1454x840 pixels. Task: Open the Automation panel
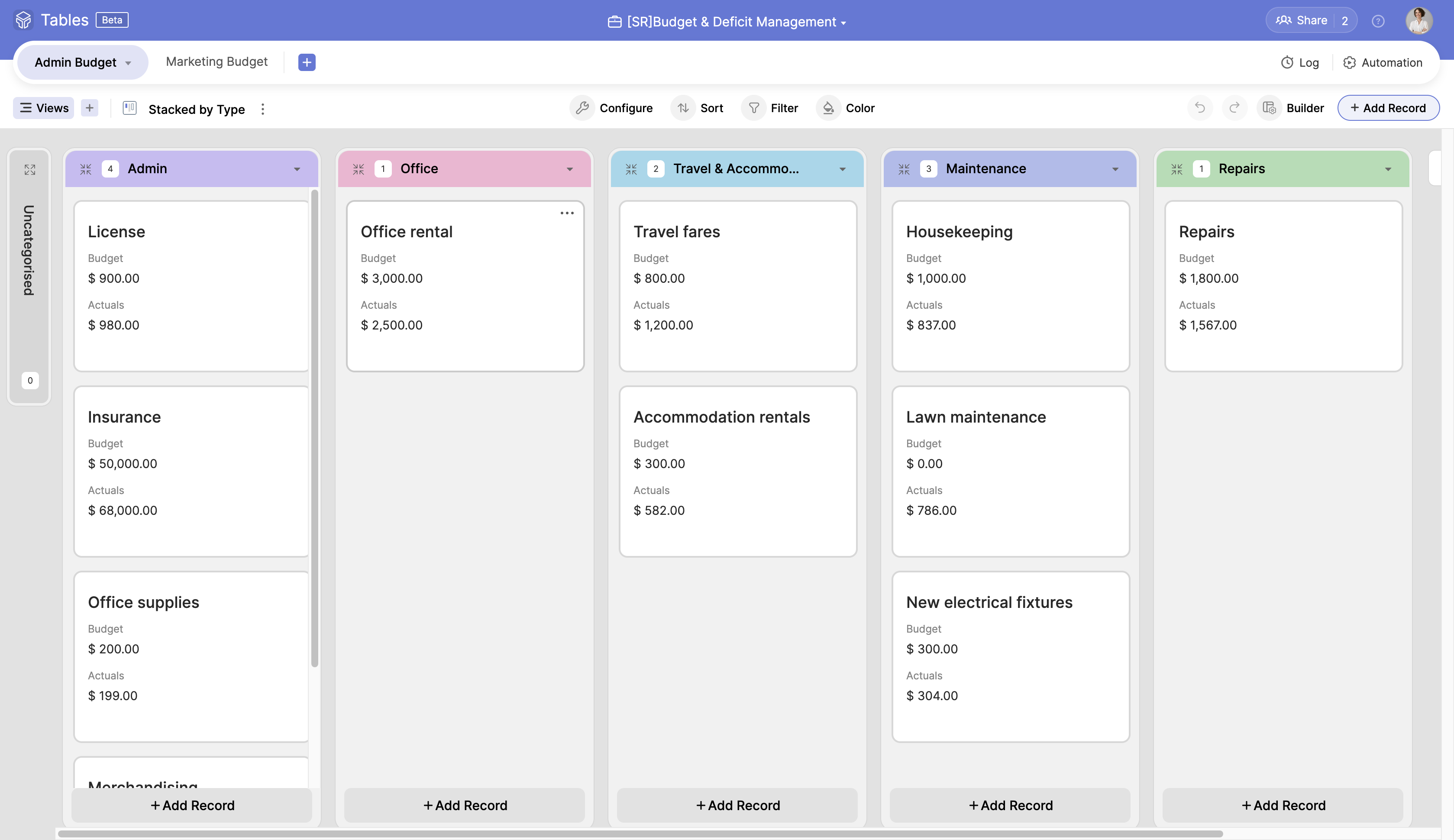(1383, 62)
